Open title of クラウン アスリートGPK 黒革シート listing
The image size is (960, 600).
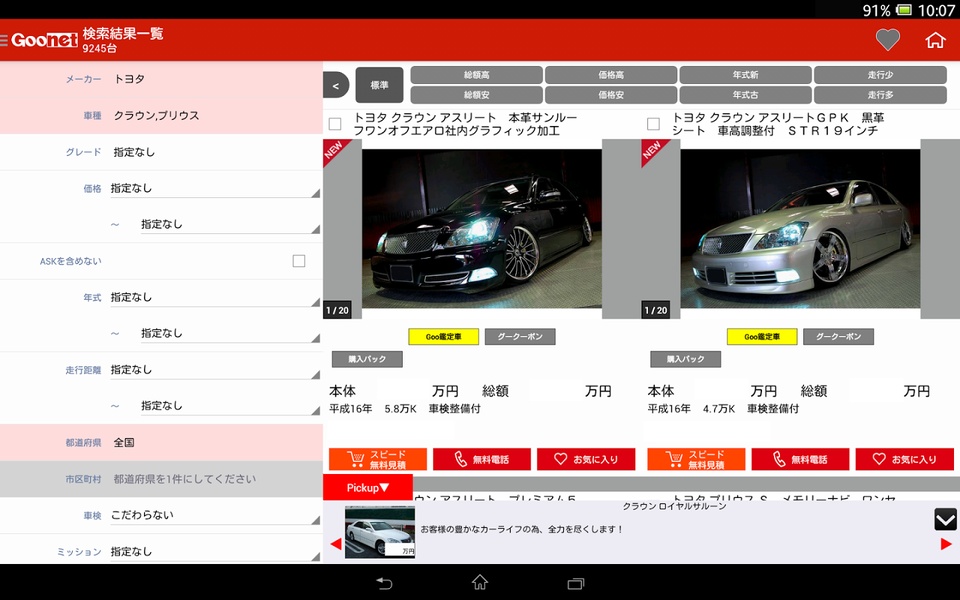pos(779,124)
